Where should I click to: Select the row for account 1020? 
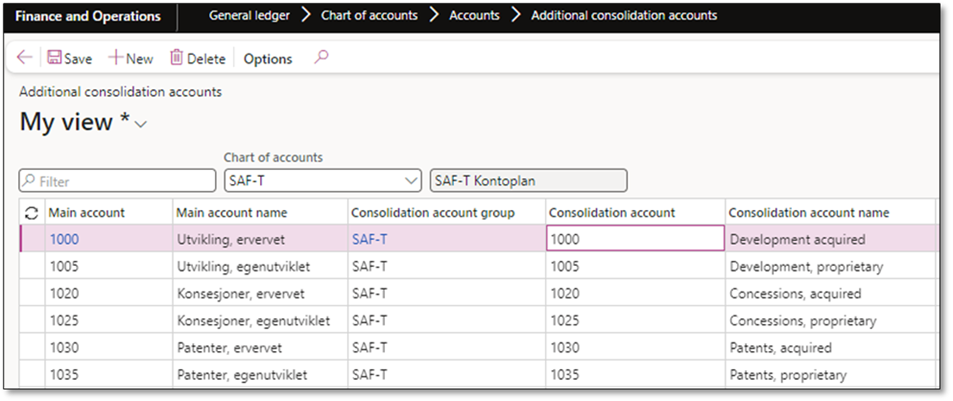tap(32, 294)
